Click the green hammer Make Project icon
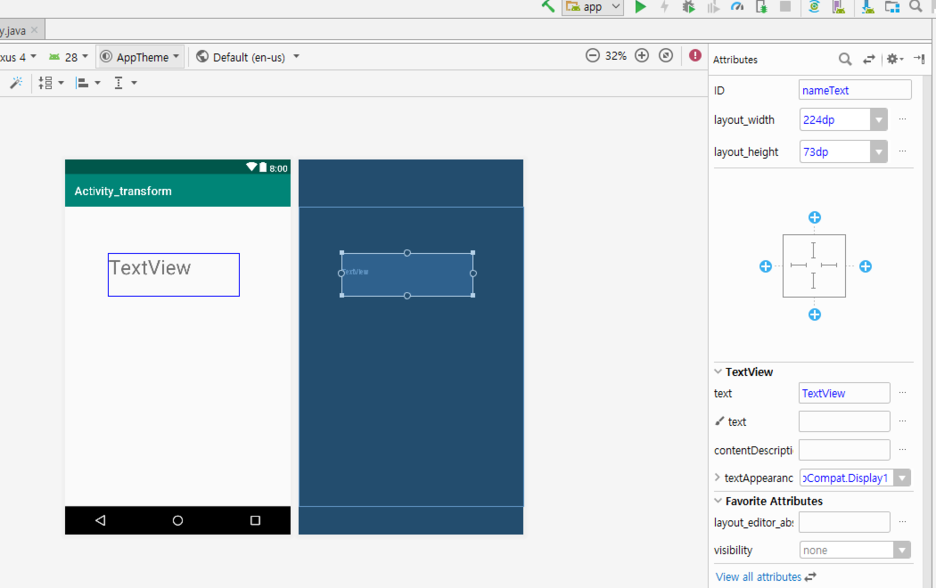This screenshot has width=936, height=588. (x=548, y=6)
